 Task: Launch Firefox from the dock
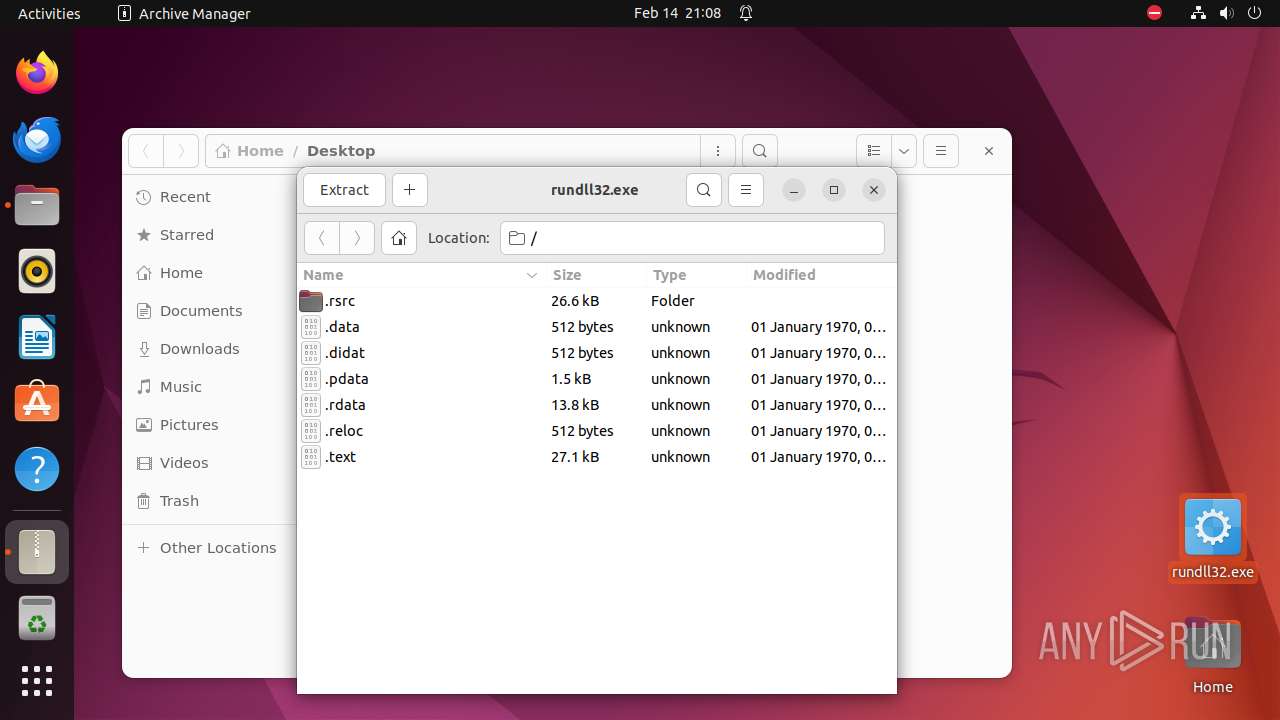coord(37,73)
